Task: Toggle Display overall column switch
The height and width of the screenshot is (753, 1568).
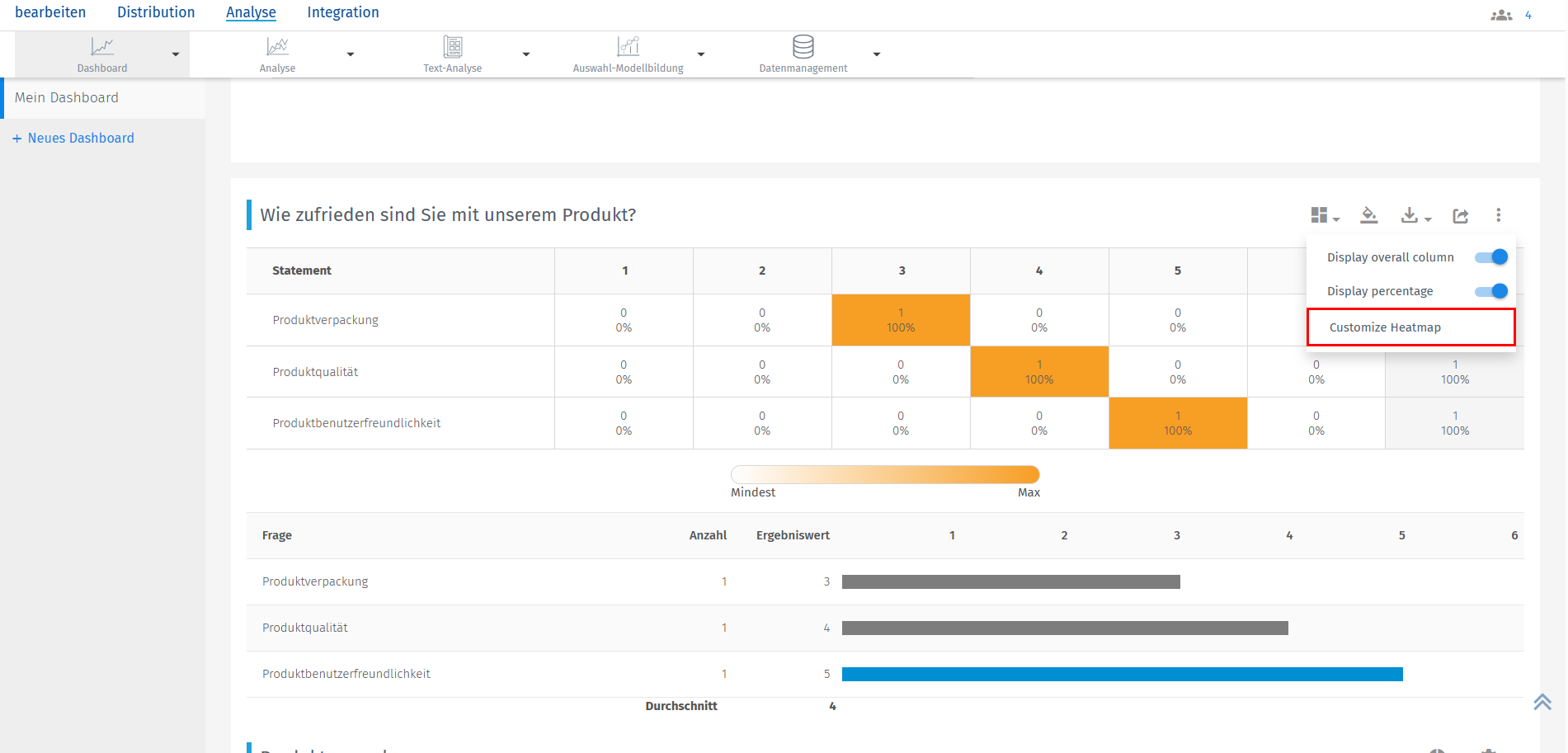Action: (1491, 257)
